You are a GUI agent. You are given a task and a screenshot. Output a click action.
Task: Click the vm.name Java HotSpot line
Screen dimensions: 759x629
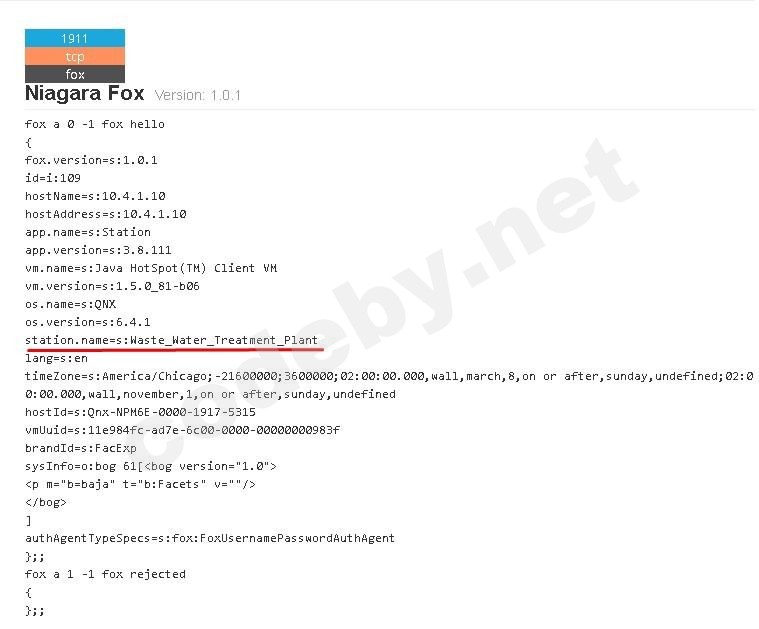tap(151, 268)
